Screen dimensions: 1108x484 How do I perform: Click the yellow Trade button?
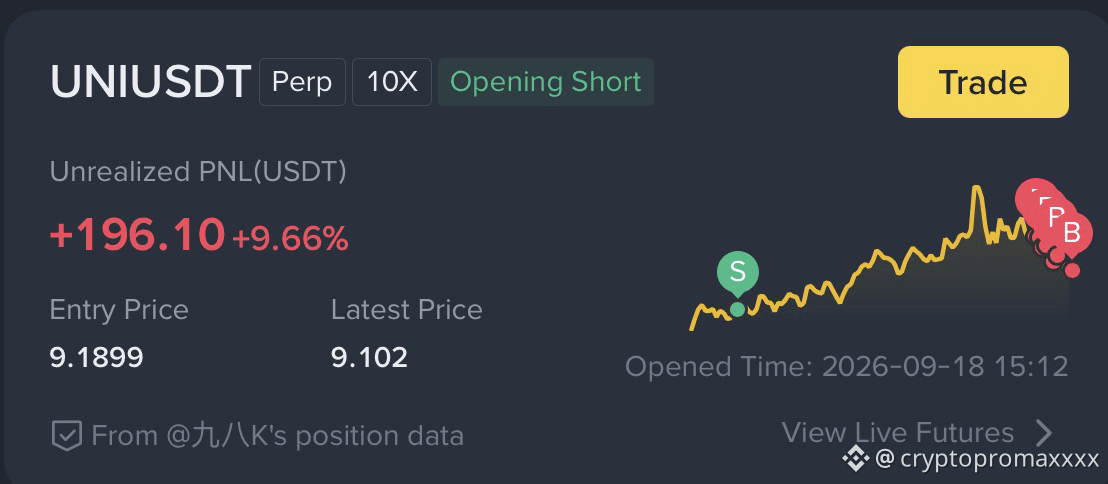983,82
